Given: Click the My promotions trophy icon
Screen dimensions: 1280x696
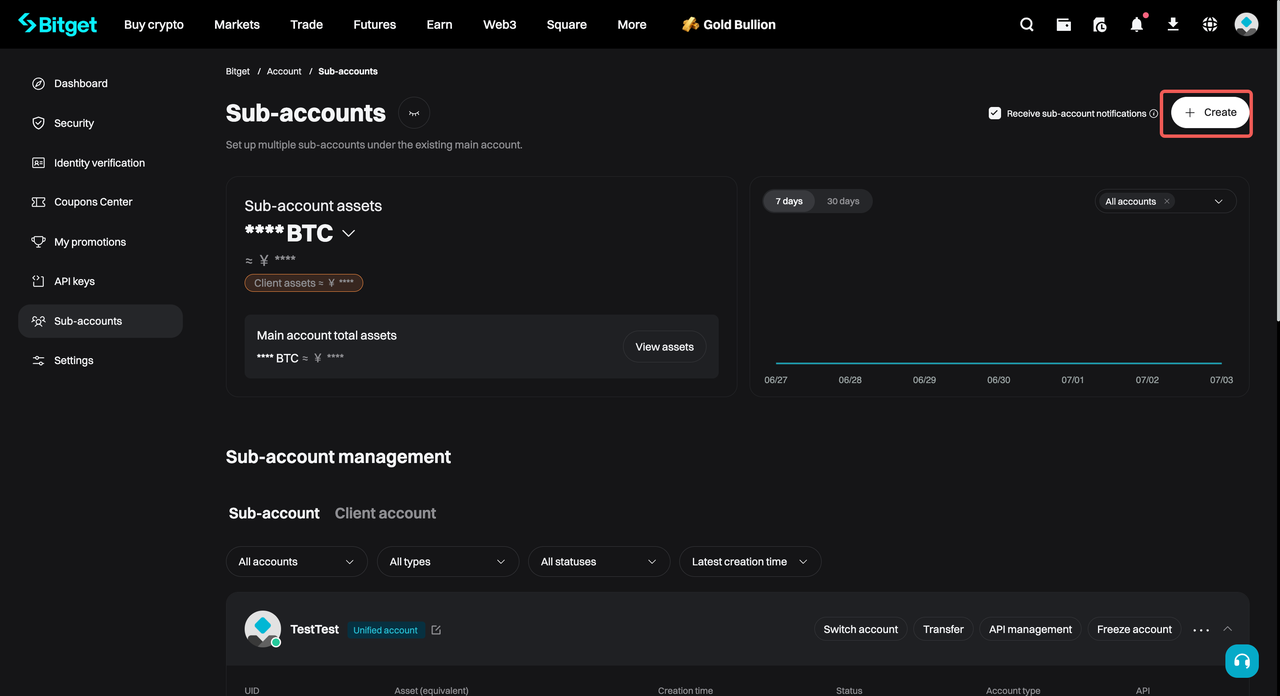Looking at the screenshot, I should pos(39,242).
